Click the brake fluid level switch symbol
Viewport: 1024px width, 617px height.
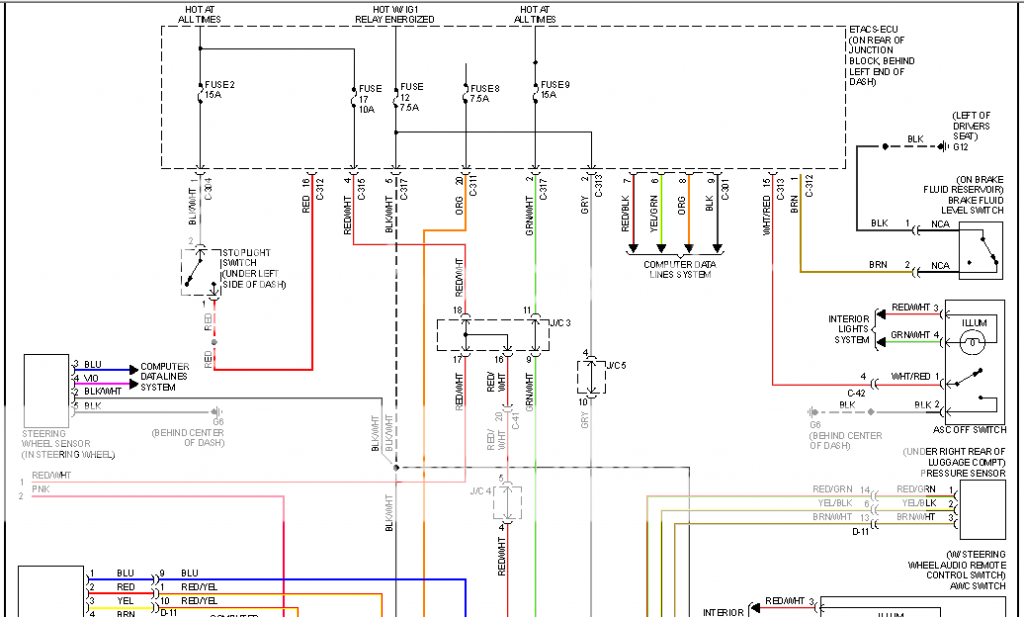[x=981, y=249]
